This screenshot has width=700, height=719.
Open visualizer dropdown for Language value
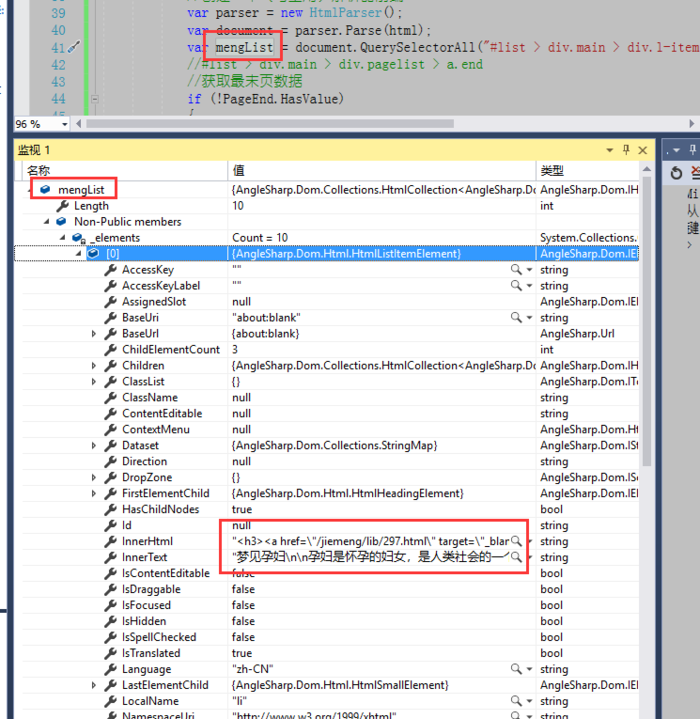coord(529,669)
